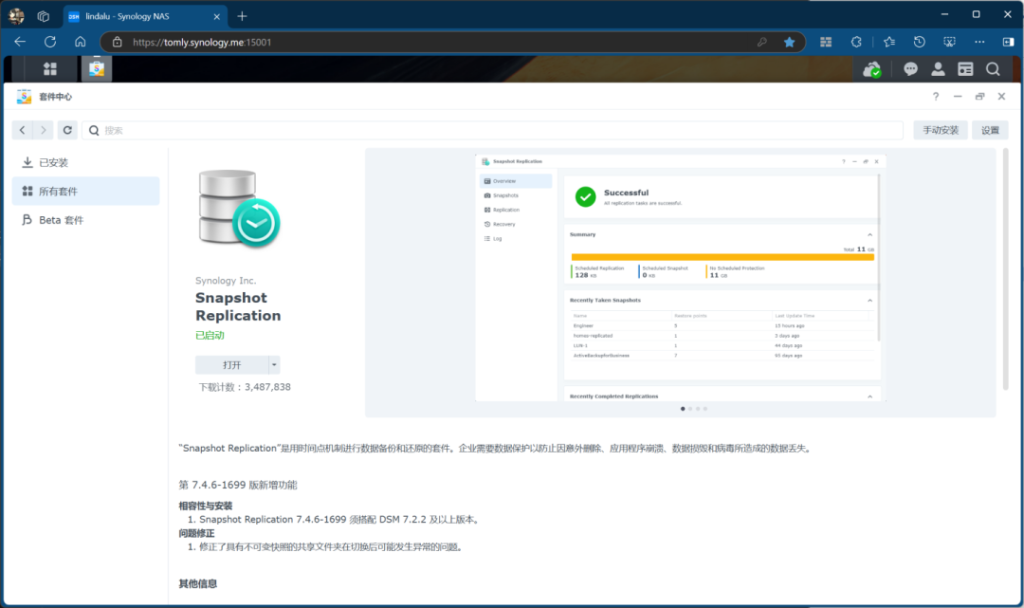
Task: Click the 下载计数：3,487,838 text
Action: click(244, 387)
